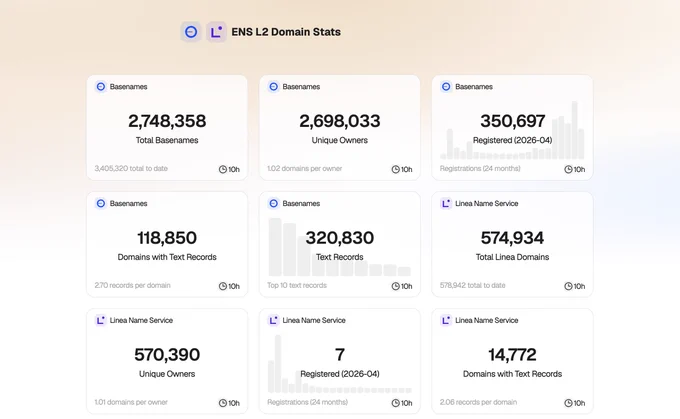This screenshot has width=680, height=419.
Task: Click the '1.02 domains per owner' footnote
Action: (x=304, y=168)
